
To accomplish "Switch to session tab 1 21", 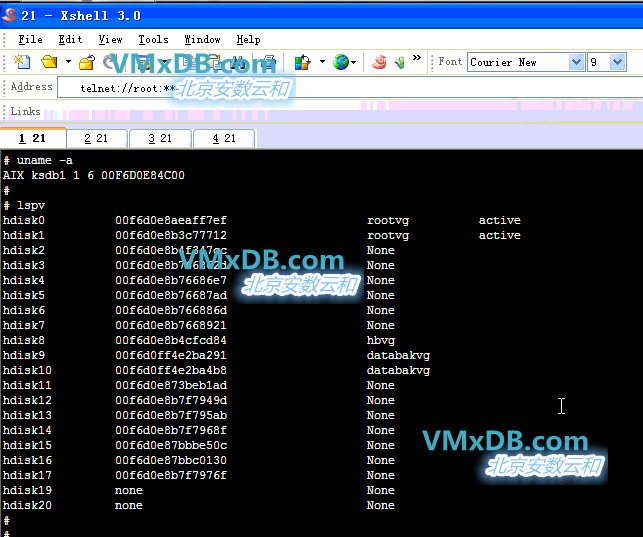I will click(33, 138).
